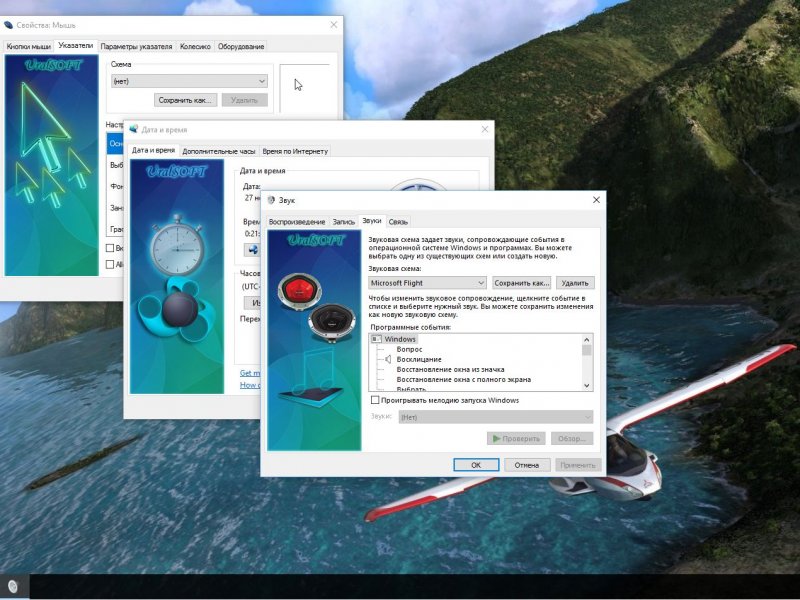The image size is (800, 600).
Task: Open the Время по Интернету tab
Action: [x=295, y=151]
